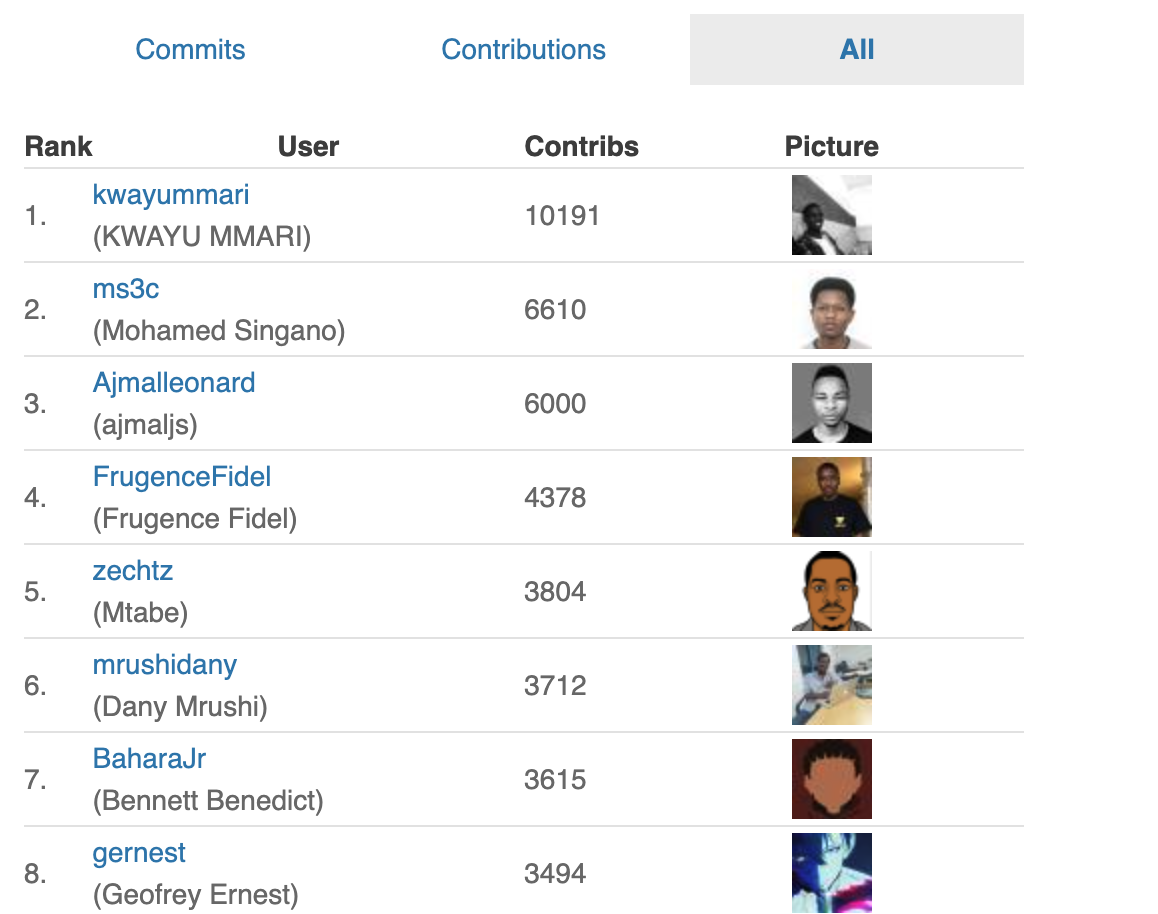
Task: Switch to the Contributions tab
Action: click(523, 49)
